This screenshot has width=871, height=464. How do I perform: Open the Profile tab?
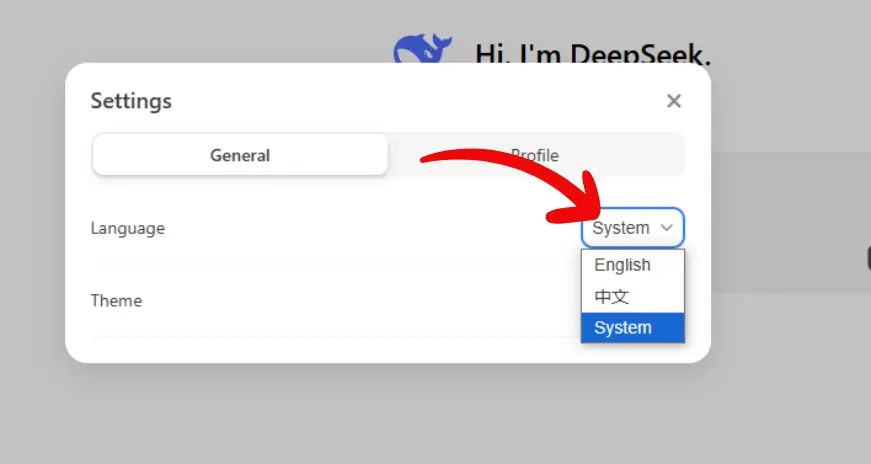pos(535,155)
